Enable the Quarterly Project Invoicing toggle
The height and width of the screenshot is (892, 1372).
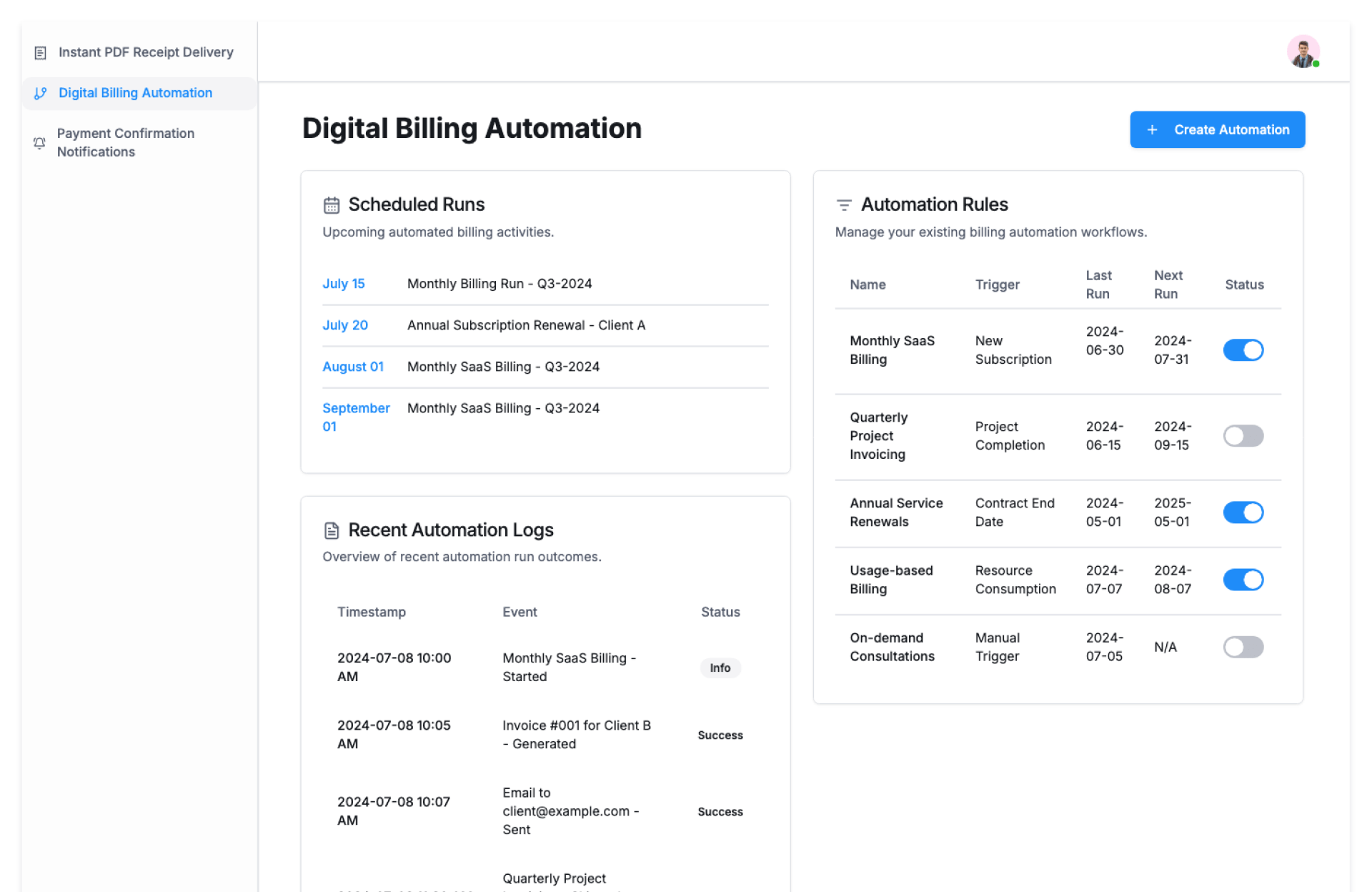click(1243, 436)
